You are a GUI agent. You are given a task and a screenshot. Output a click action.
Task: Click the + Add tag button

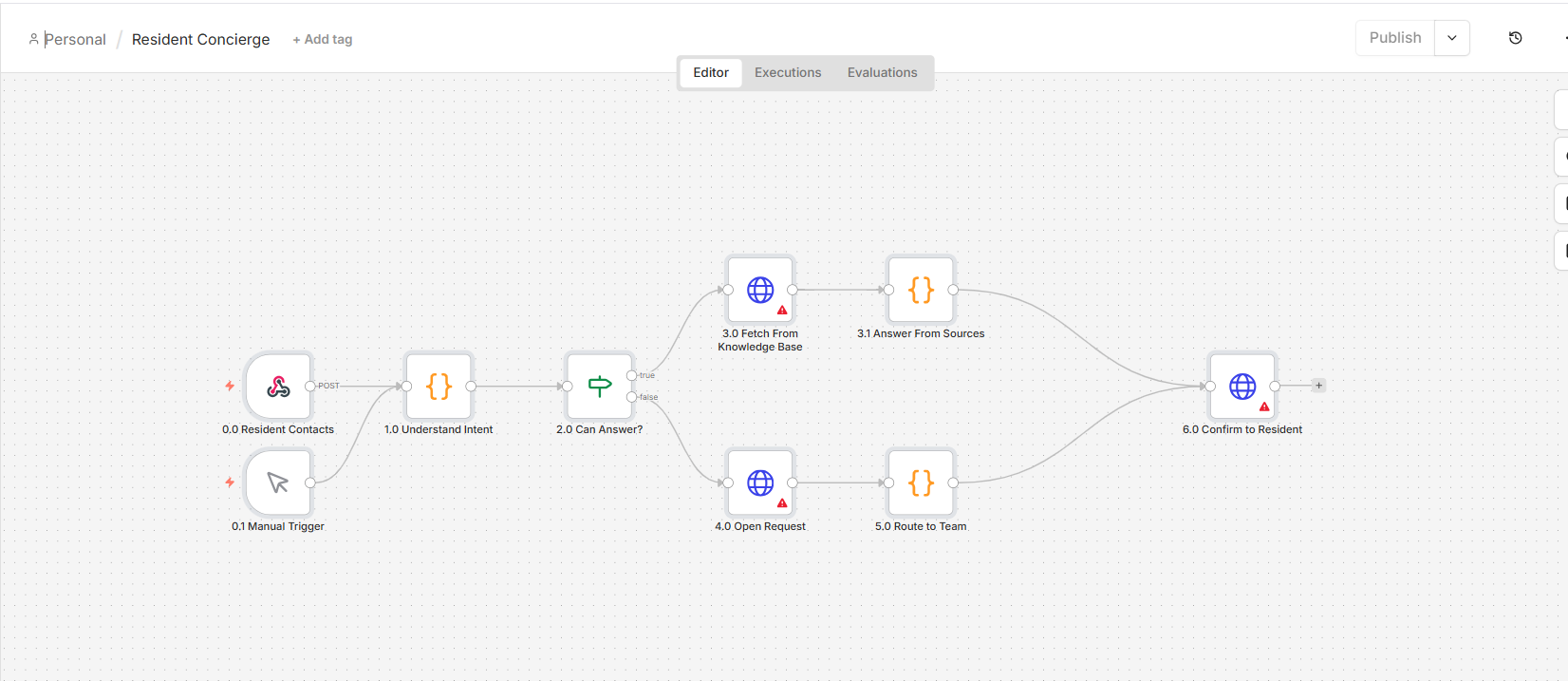click(x=323, y=39)
